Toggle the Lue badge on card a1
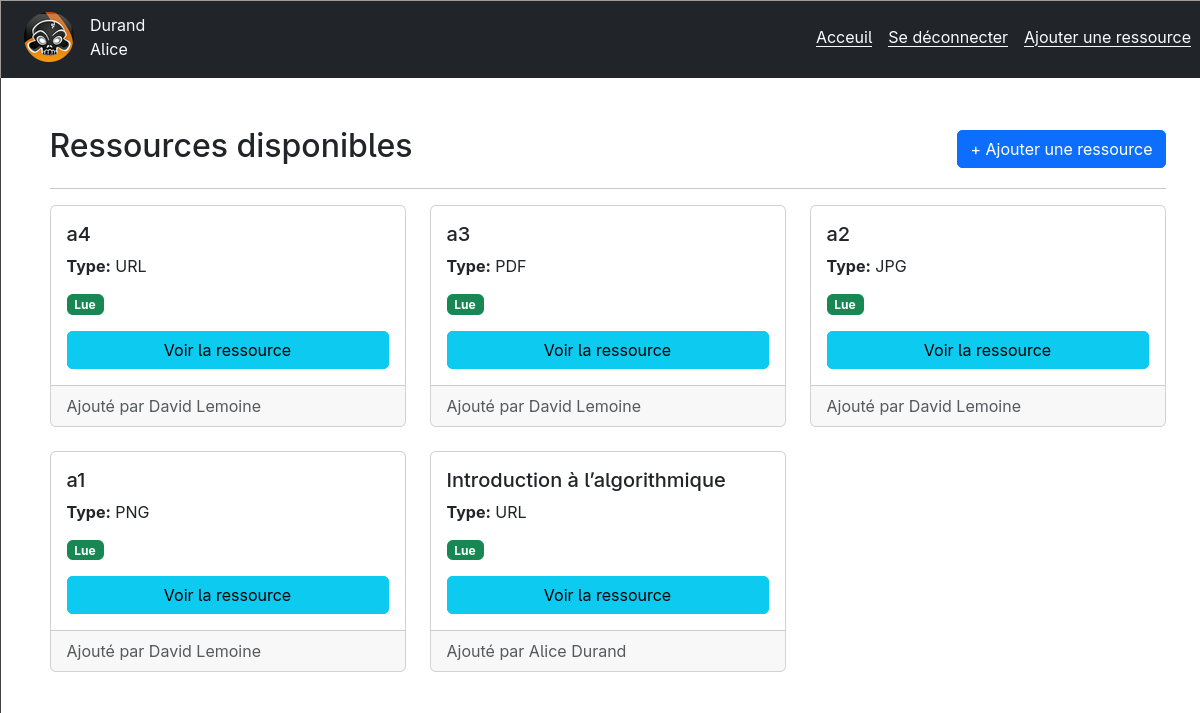Viewport: 1200px width, 713px height. point(85,549)
